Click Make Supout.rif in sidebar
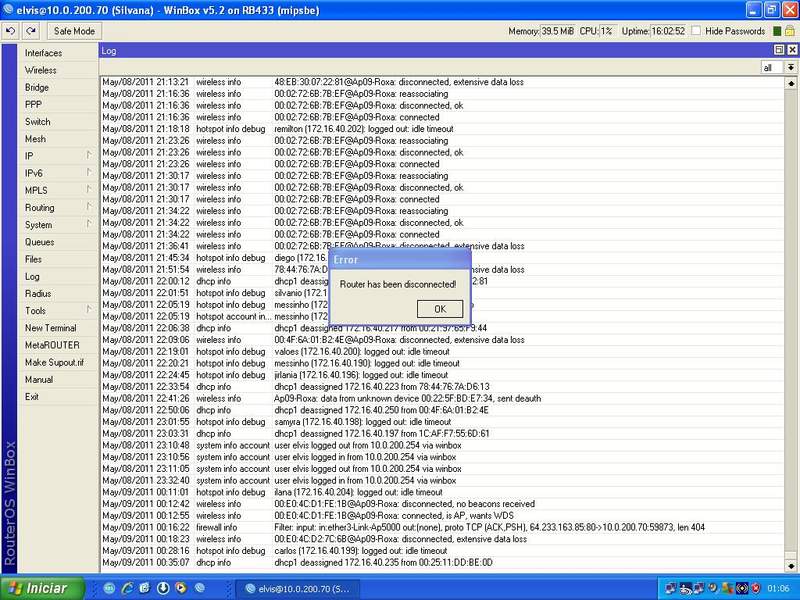 tap(57, 362)
